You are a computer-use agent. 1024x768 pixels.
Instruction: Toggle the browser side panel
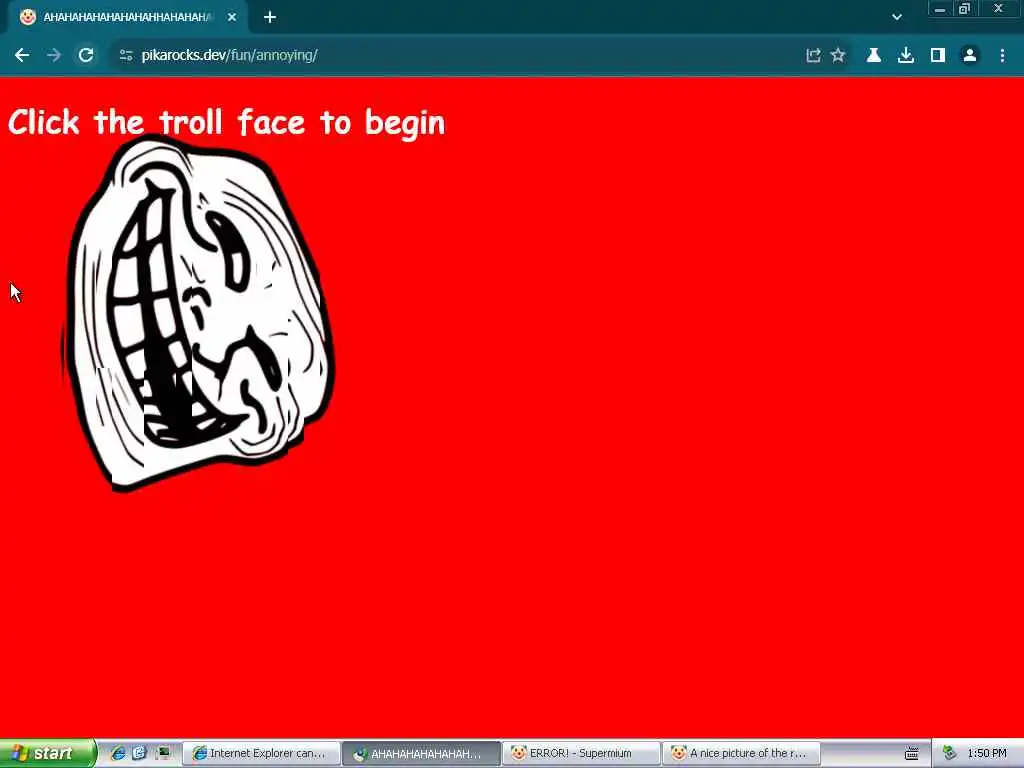click(938, 56)
